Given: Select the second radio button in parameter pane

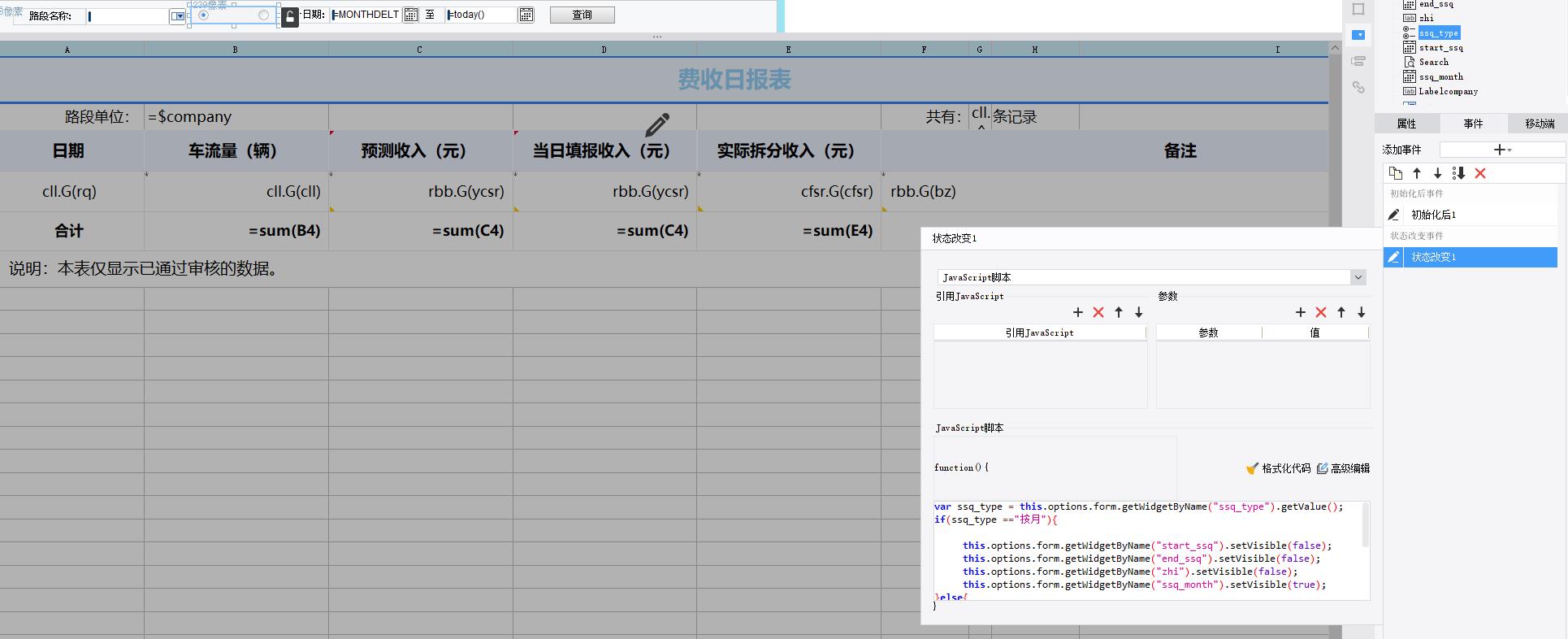Looking at the screenshot, I should coord(263,15).
